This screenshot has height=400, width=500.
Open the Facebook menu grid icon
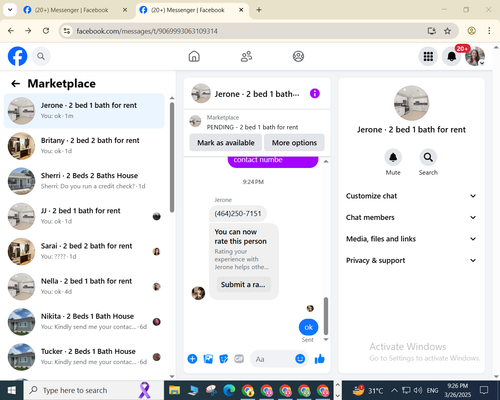click(428, 56)
